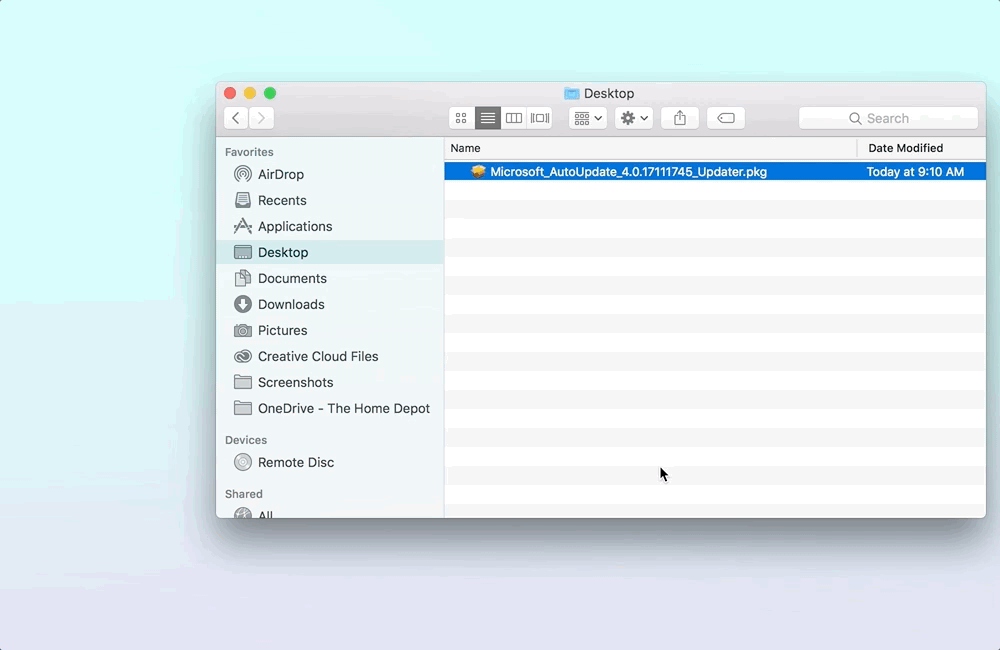This screenshot has height=650, width=1000.
Task: Open Creative Cloud Files sidebar item
Action: 317,356
